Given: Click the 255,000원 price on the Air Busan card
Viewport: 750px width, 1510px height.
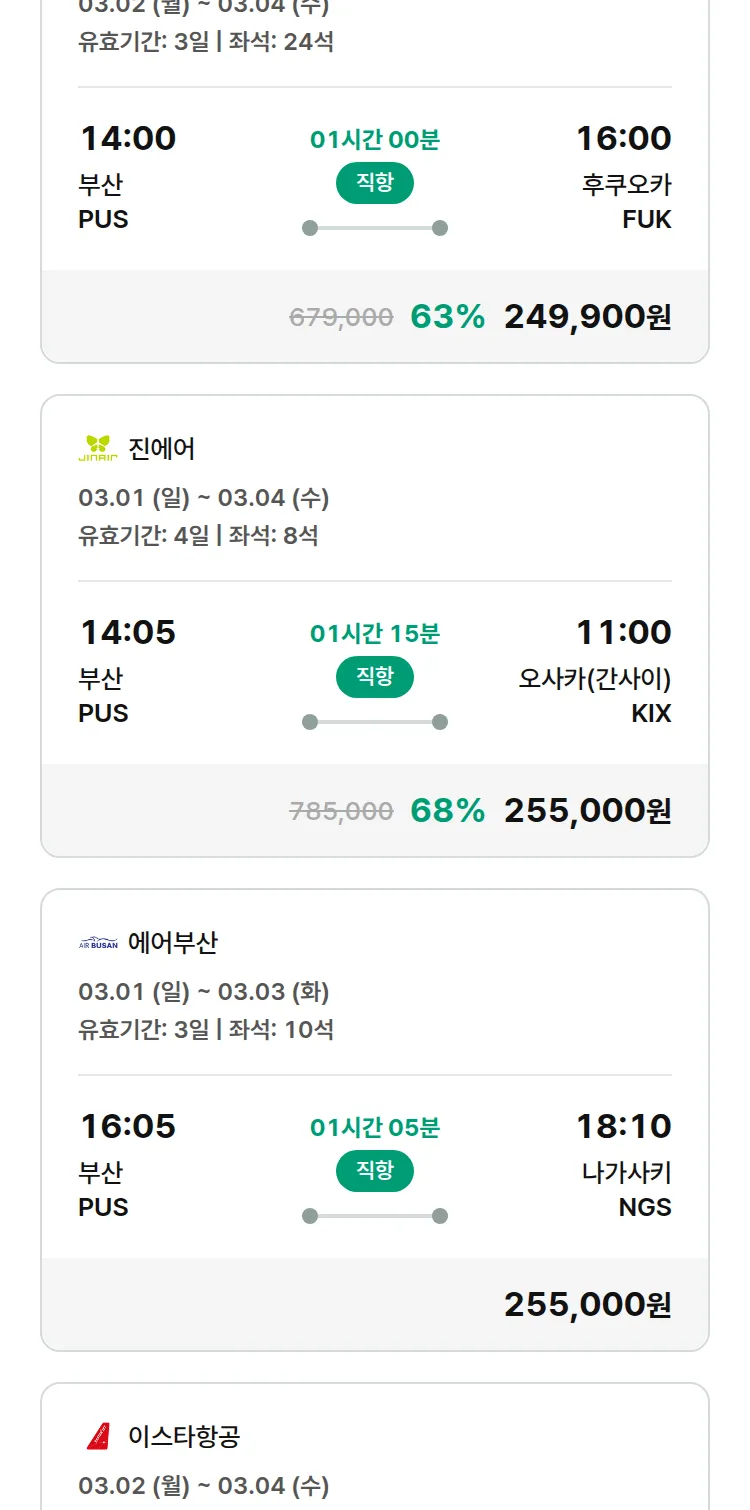Looking at the screenshot, I should [587, 1305].
